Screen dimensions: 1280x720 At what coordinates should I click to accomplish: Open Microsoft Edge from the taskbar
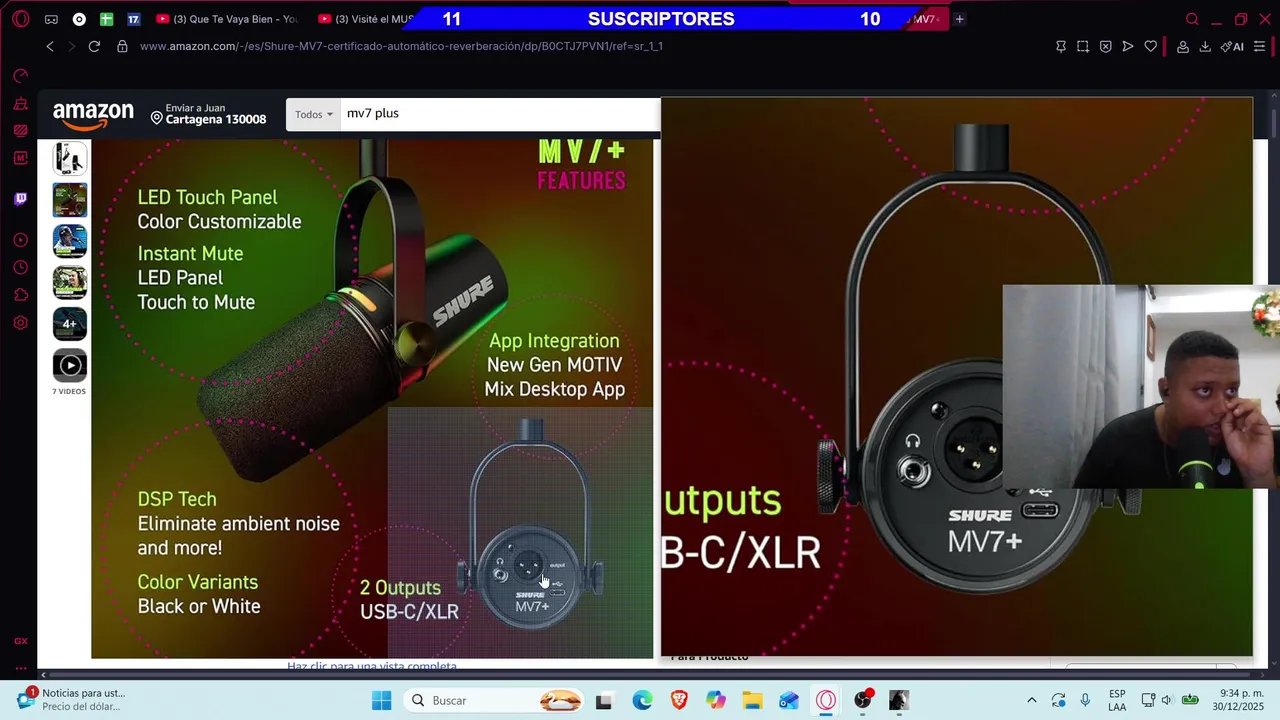[642, 700]
